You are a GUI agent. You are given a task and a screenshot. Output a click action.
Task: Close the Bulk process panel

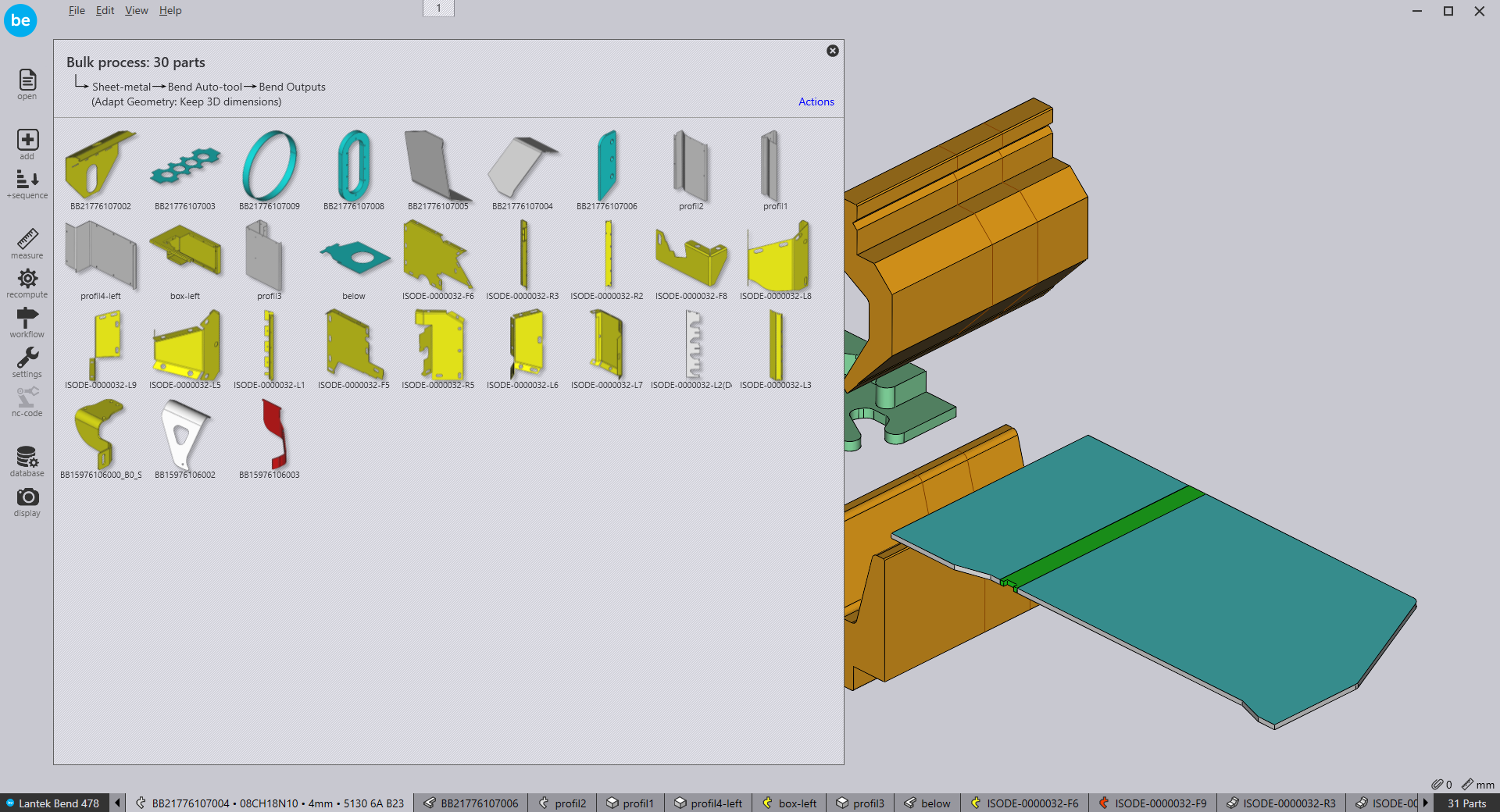pyautogui.click(x=833, y=51)
